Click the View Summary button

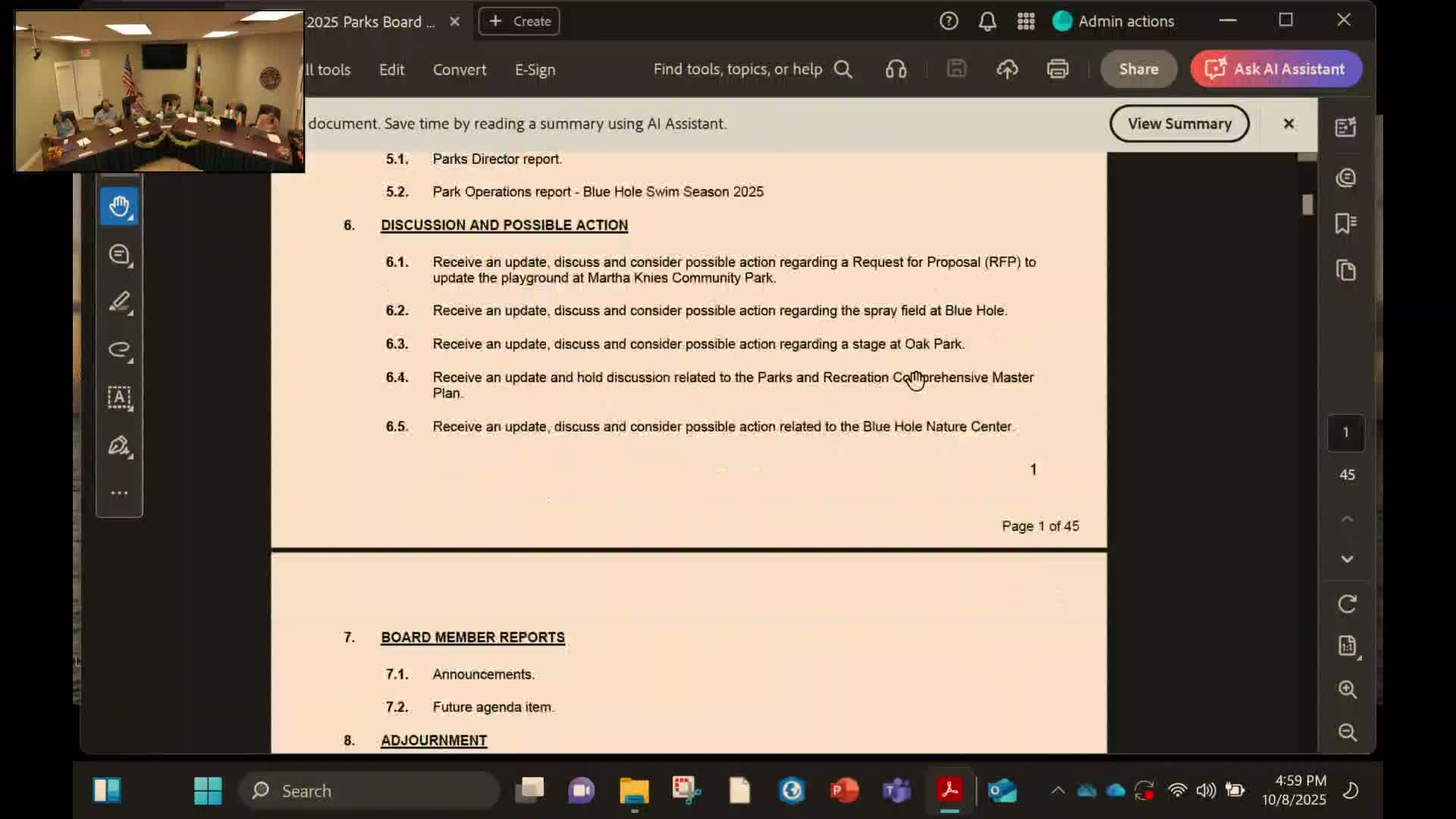[1178, 124]
